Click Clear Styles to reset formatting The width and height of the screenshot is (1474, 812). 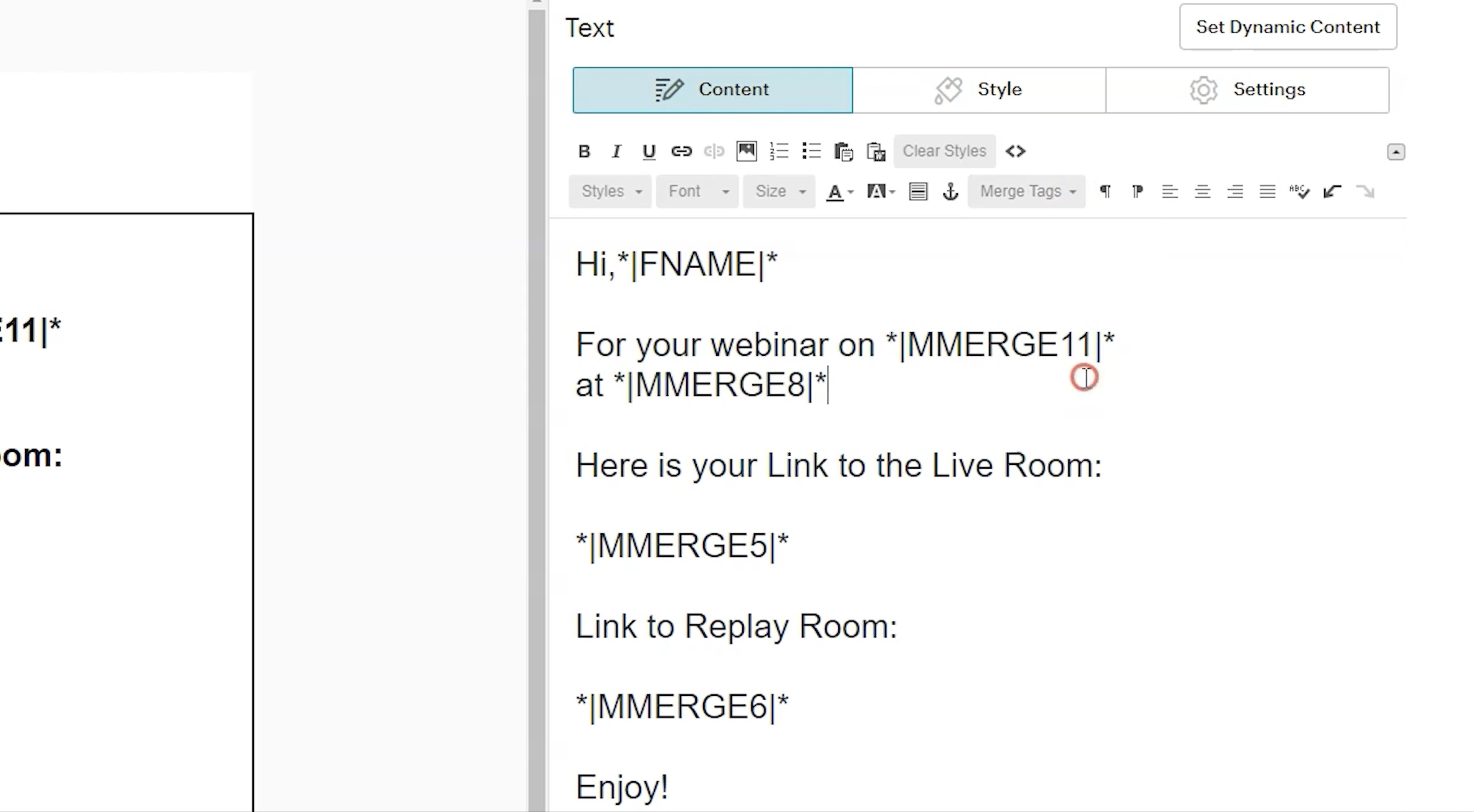pyautogui.click(x=944, y=151)
